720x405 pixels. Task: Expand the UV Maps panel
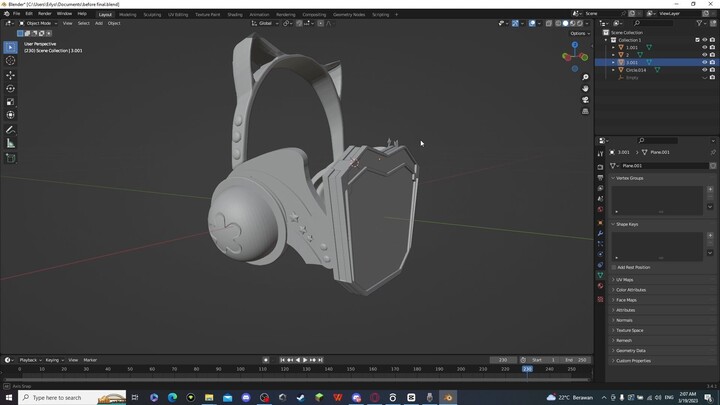(663, 280)
